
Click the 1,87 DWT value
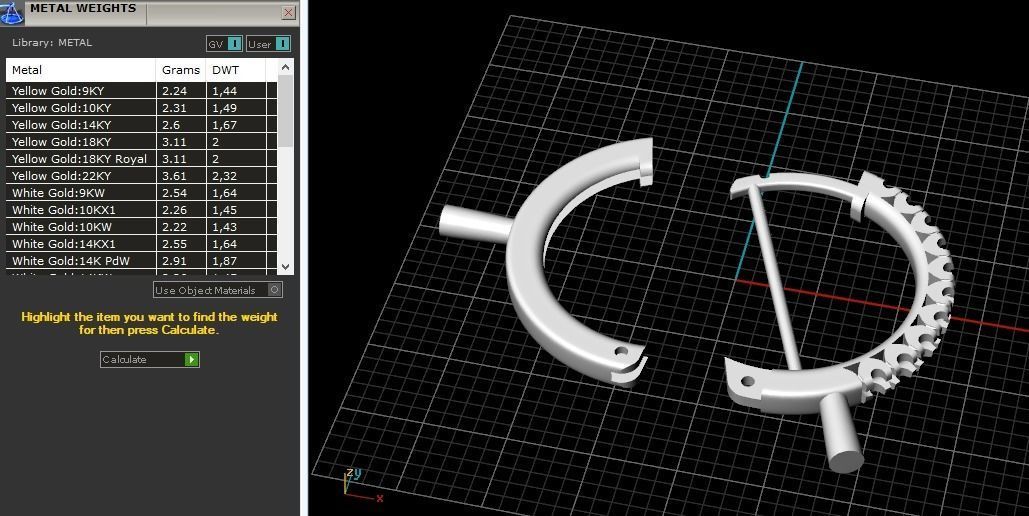coord(224,261)
